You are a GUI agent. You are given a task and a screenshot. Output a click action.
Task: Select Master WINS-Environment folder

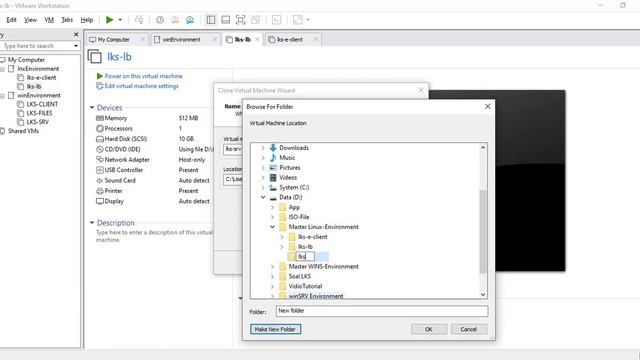(x=323, y=267)
